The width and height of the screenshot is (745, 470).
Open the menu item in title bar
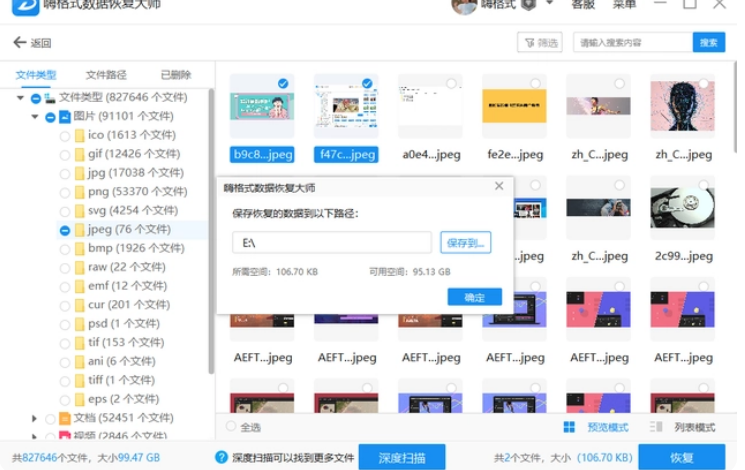click(624, 5)
